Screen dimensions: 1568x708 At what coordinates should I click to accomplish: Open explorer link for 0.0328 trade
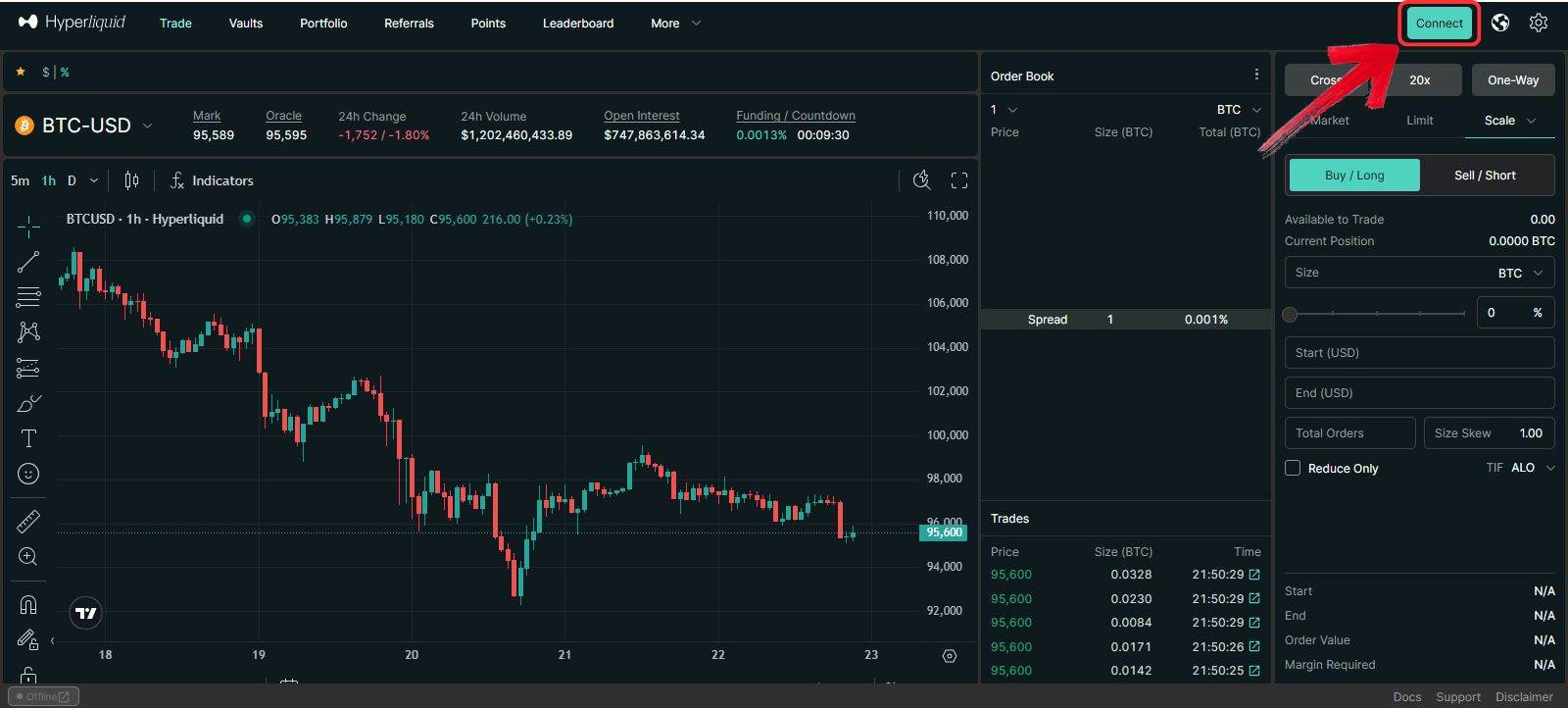(1254, 575)
